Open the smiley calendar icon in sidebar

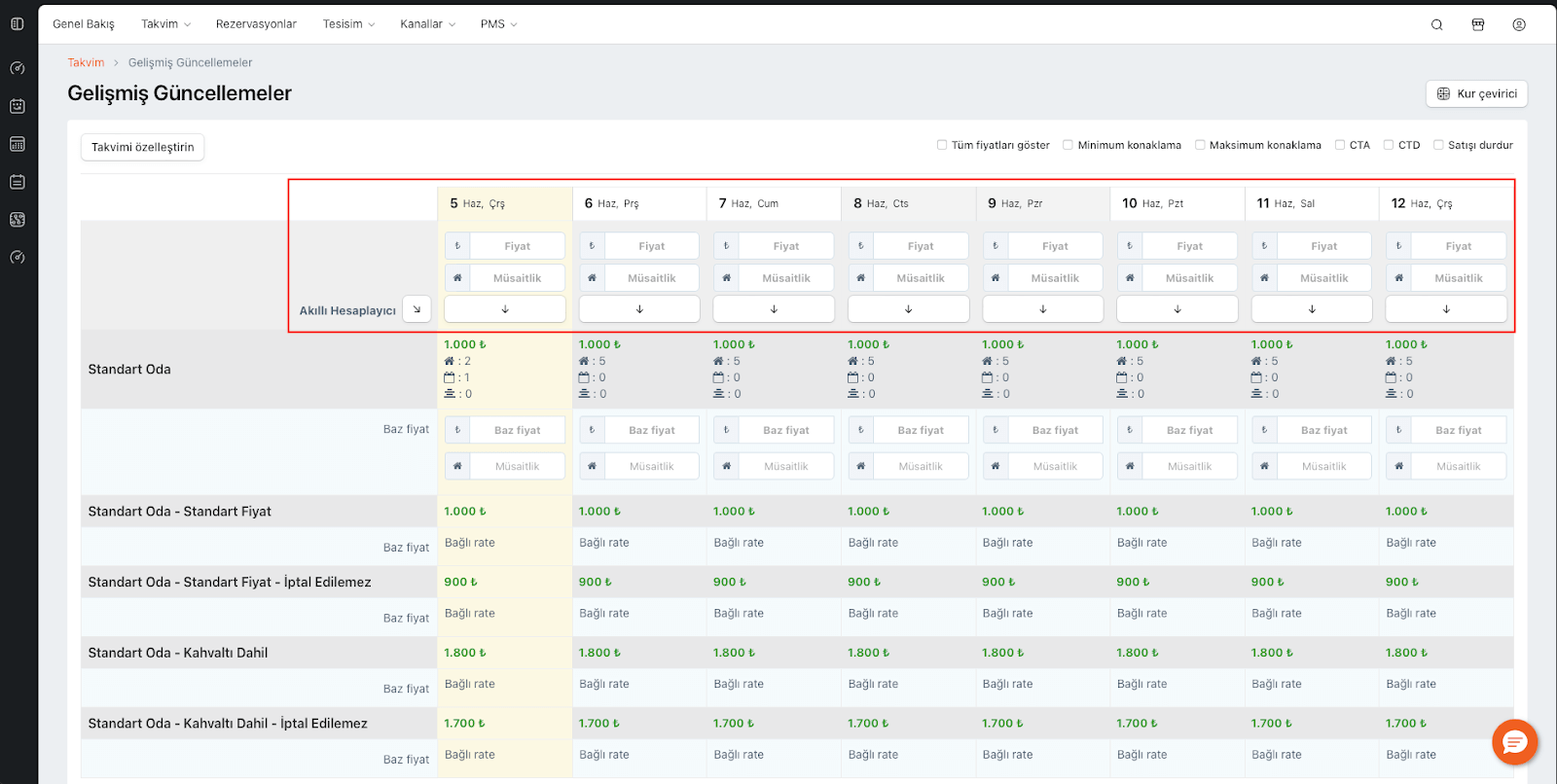pyautogui.click(x=17, y=106)
